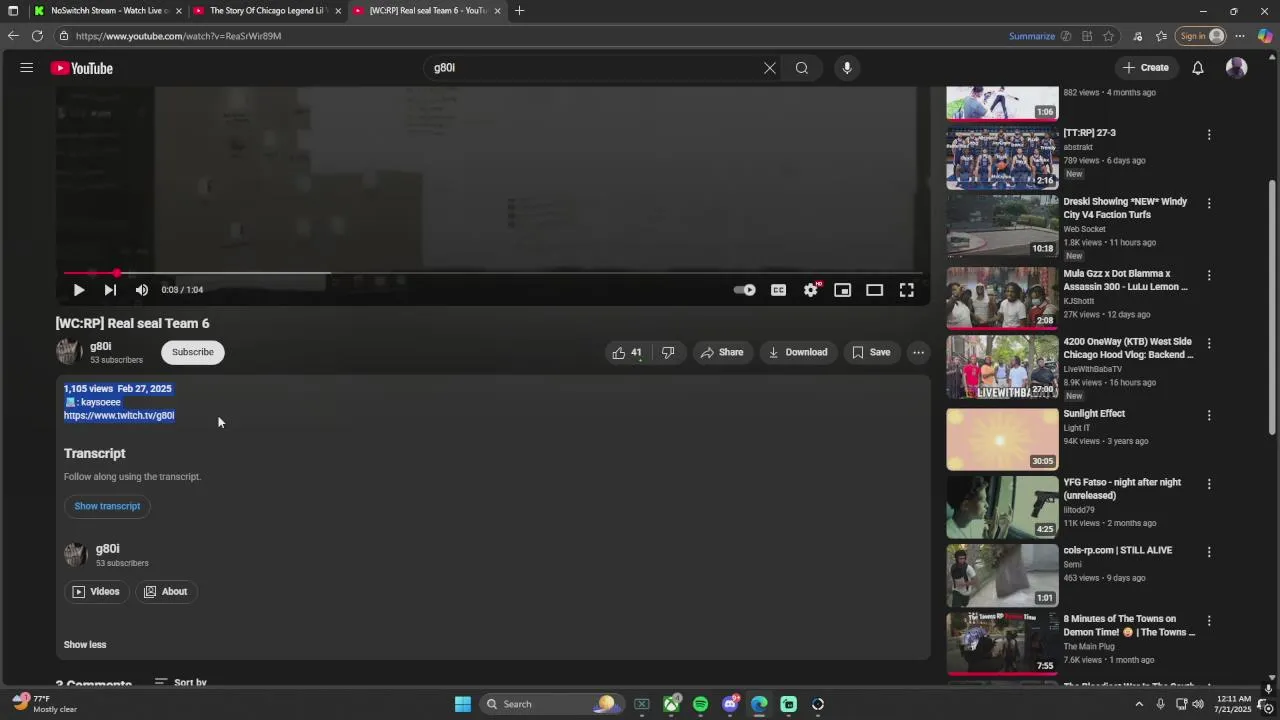The width and height of the screenshot is (1280, 720).
Task: Open the Copilot icon
Action: pos(1264,36)
